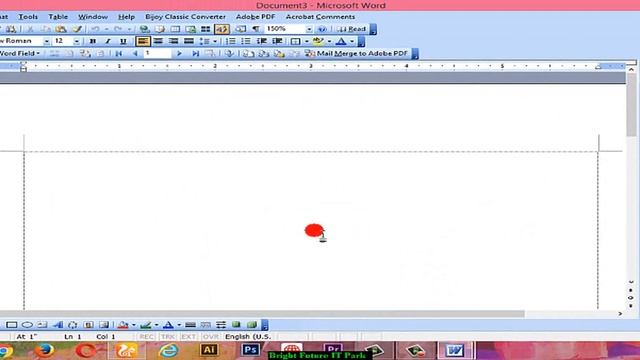Click the Arrow Style icon
Viewport: 640px width, 360px height.
tap(221, 325)
